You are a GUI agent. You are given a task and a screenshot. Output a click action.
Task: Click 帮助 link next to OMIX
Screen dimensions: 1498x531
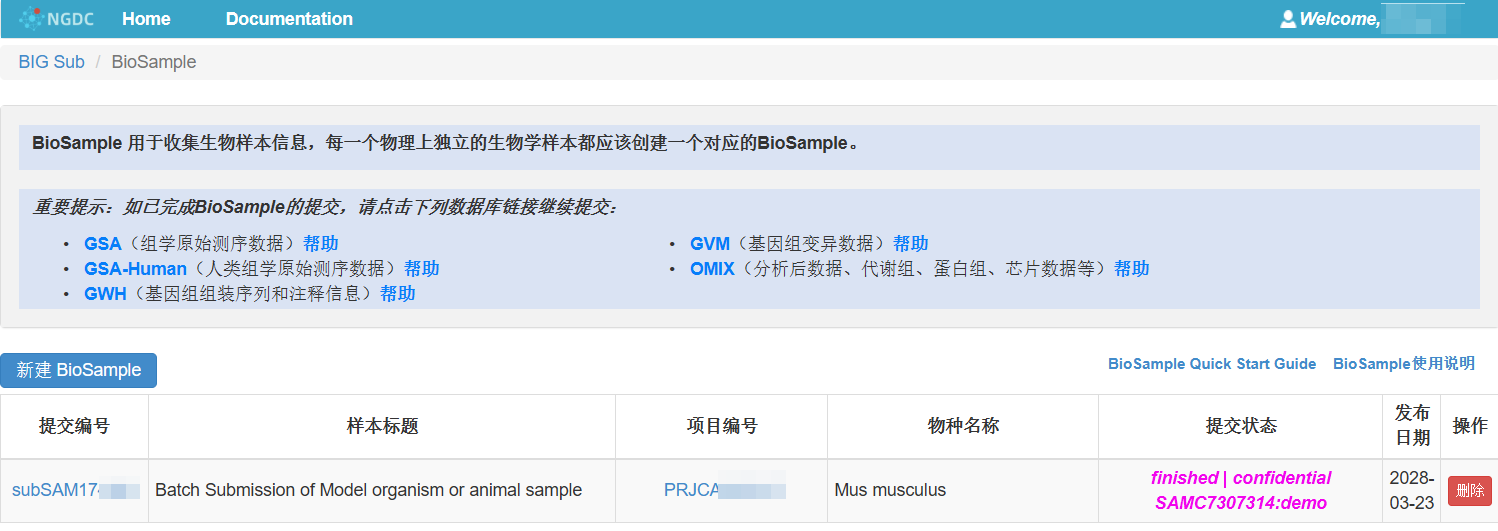[1131, 268]
